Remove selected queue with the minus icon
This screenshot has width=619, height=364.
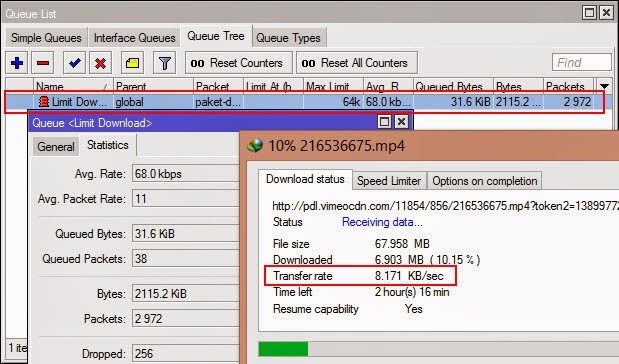point(43,63)
